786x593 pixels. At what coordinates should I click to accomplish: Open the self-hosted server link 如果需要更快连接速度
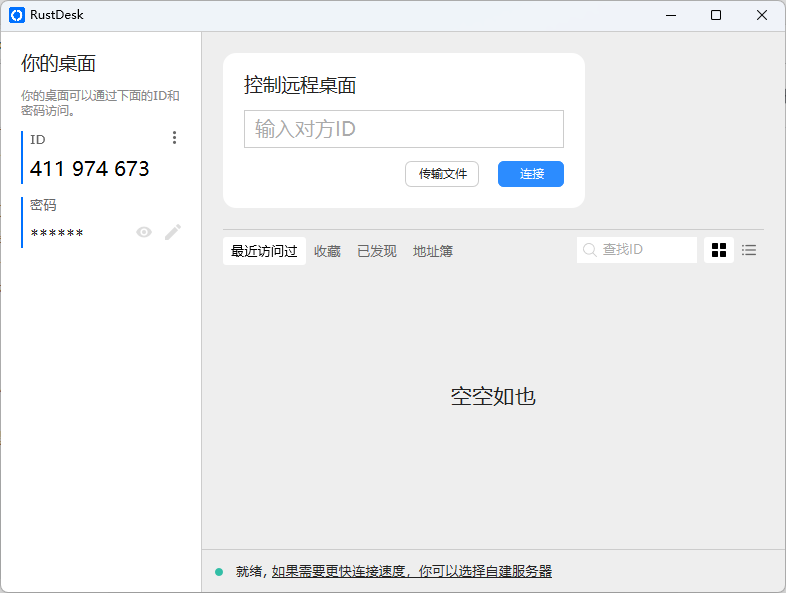(x=412, y=571)
